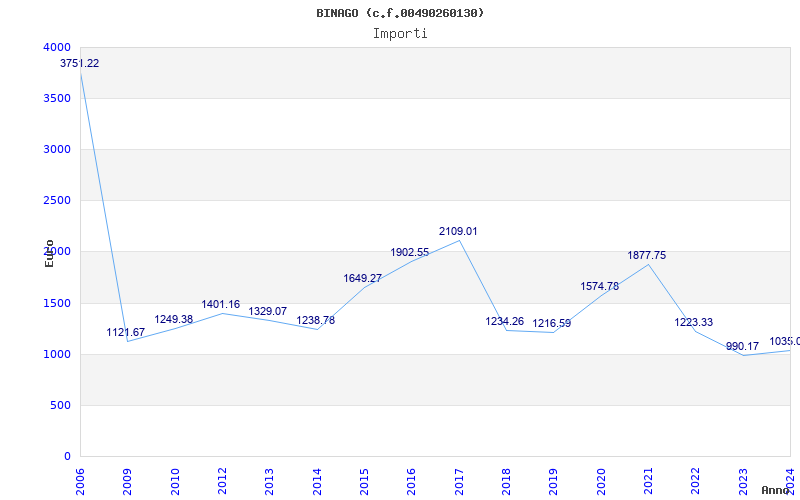Select the 1877.75 data label

pos(646,256)
